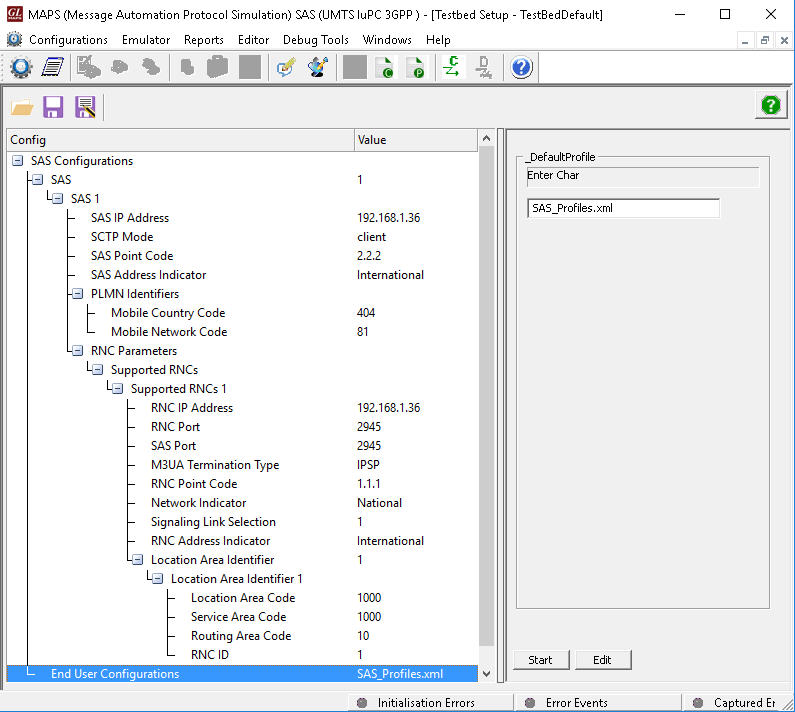795x712 pixels.
Task: Click the message editor paint icon
Action: [318, 67]
